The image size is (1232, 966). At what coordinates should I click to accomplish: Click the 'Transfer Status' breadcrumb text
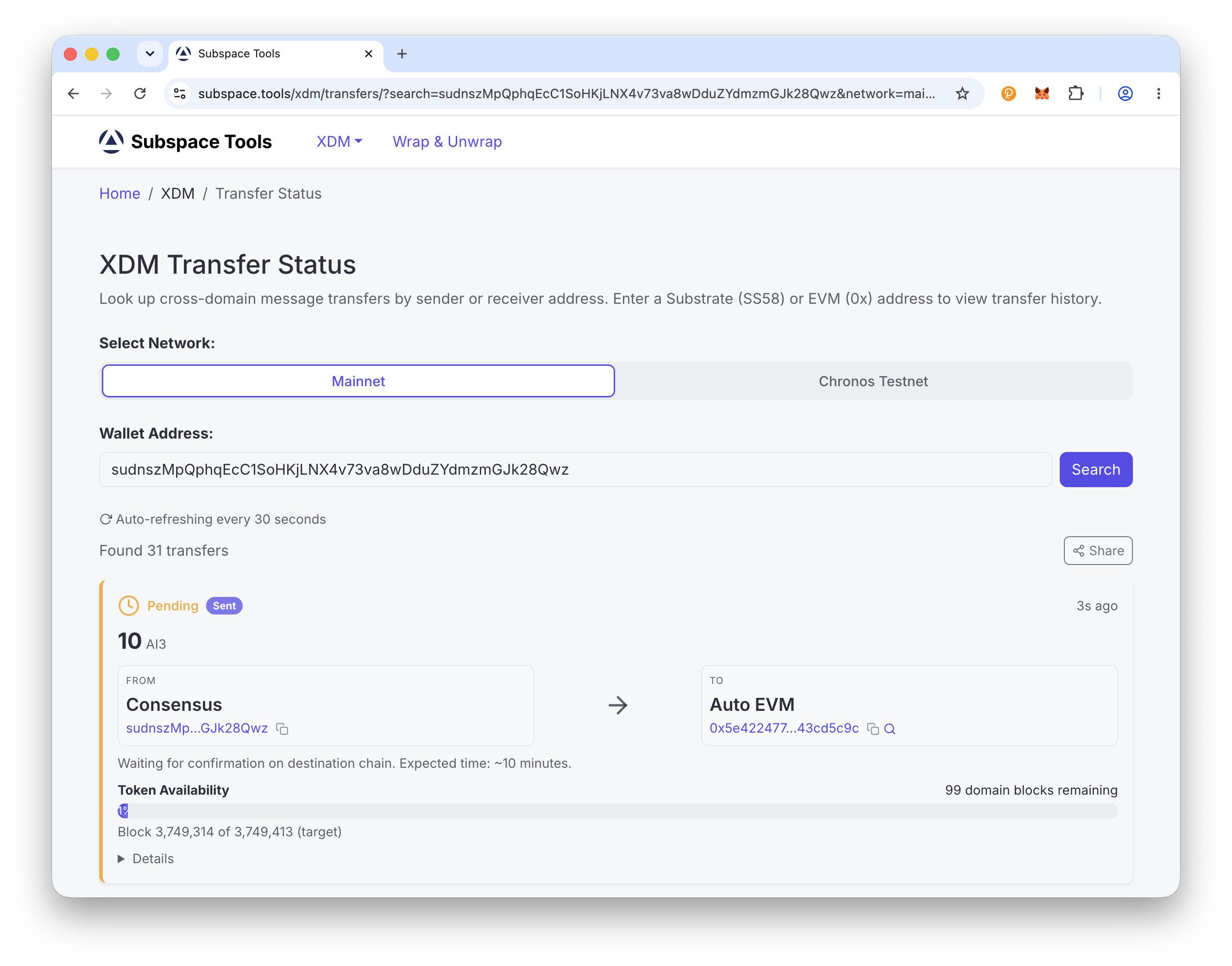click(x=268, y=194)
